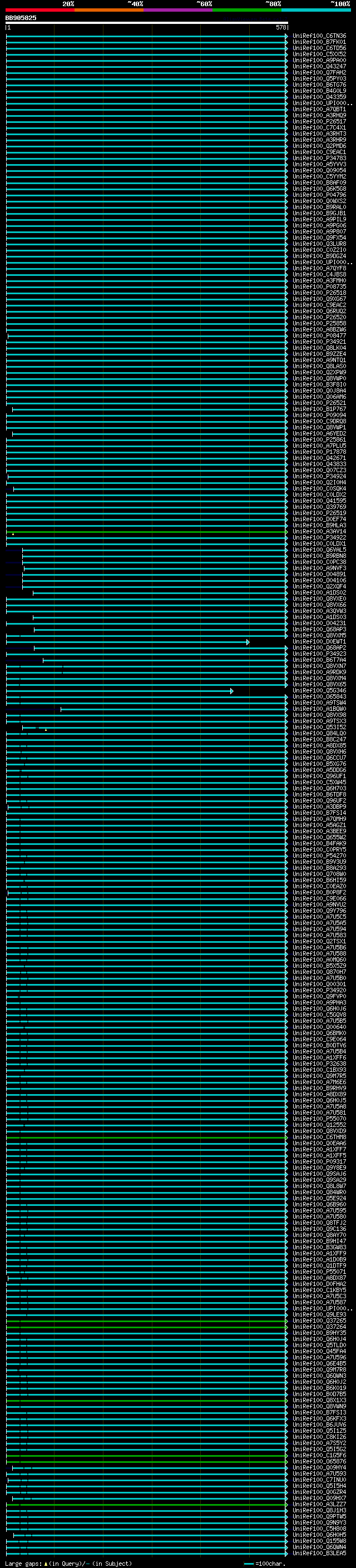Image resolution: width=356 pixels, height=1568 pixels.
Task: Click hit label UniRef100_D0EWT1
Action: point(319,641)
